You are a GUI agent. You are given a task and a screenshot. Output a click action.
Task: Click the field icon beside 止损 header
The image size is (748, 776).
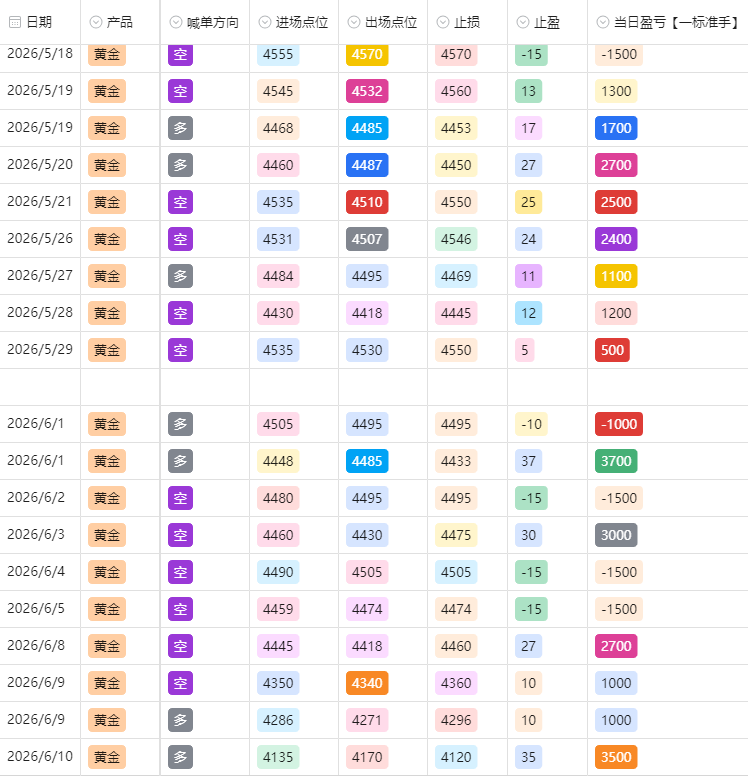pyautogui.click(x=443, y=22)
